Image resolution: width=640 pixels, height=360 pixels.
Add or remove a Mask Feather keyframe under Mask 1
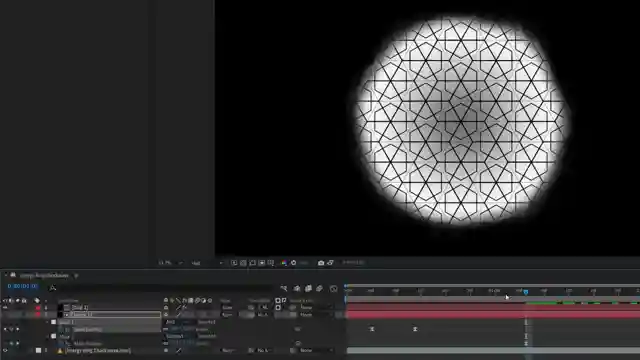[x=11, y=329]
